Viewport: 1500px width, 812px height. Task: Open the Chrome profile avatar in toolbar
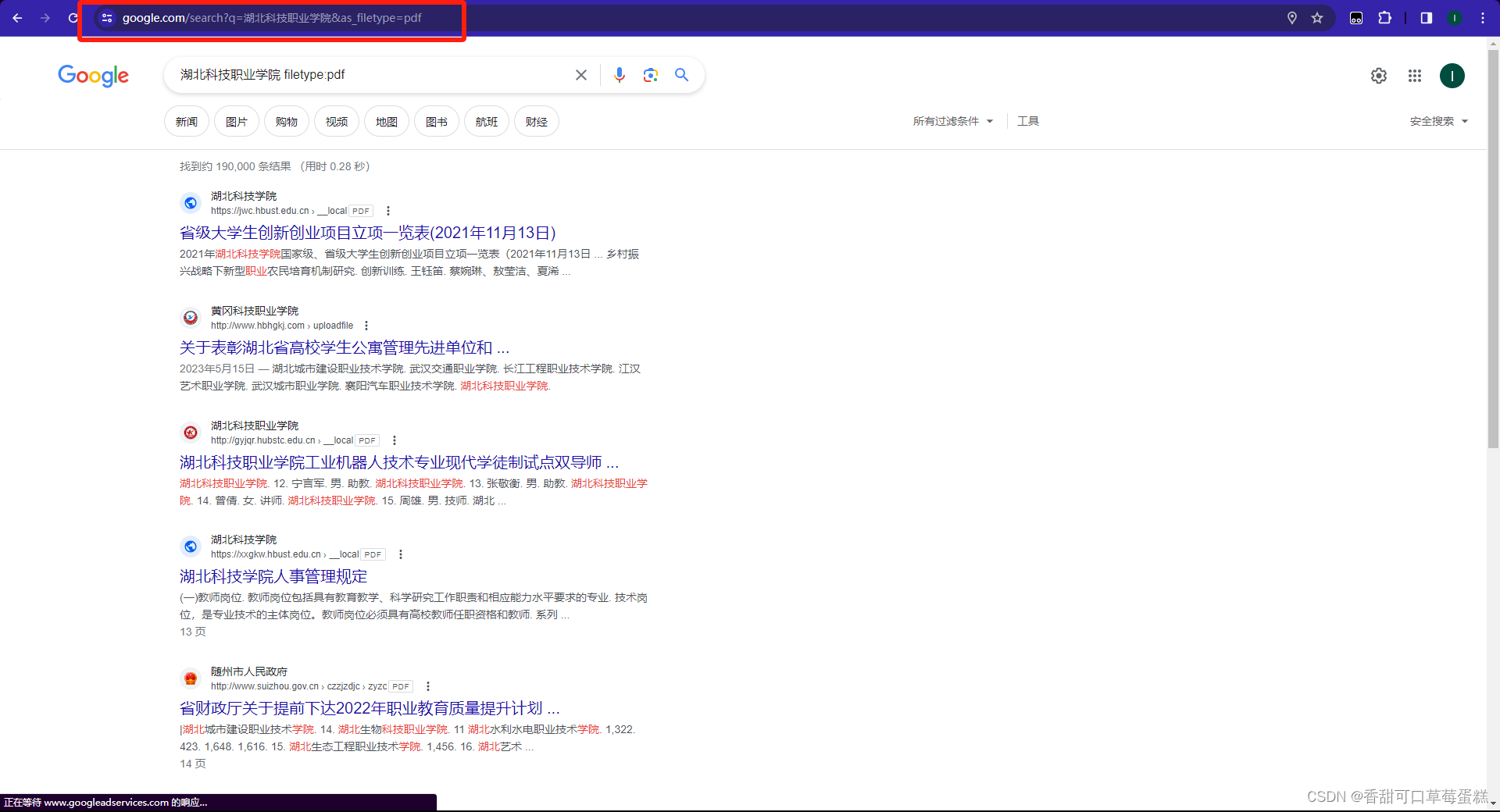coord(1455,18)
